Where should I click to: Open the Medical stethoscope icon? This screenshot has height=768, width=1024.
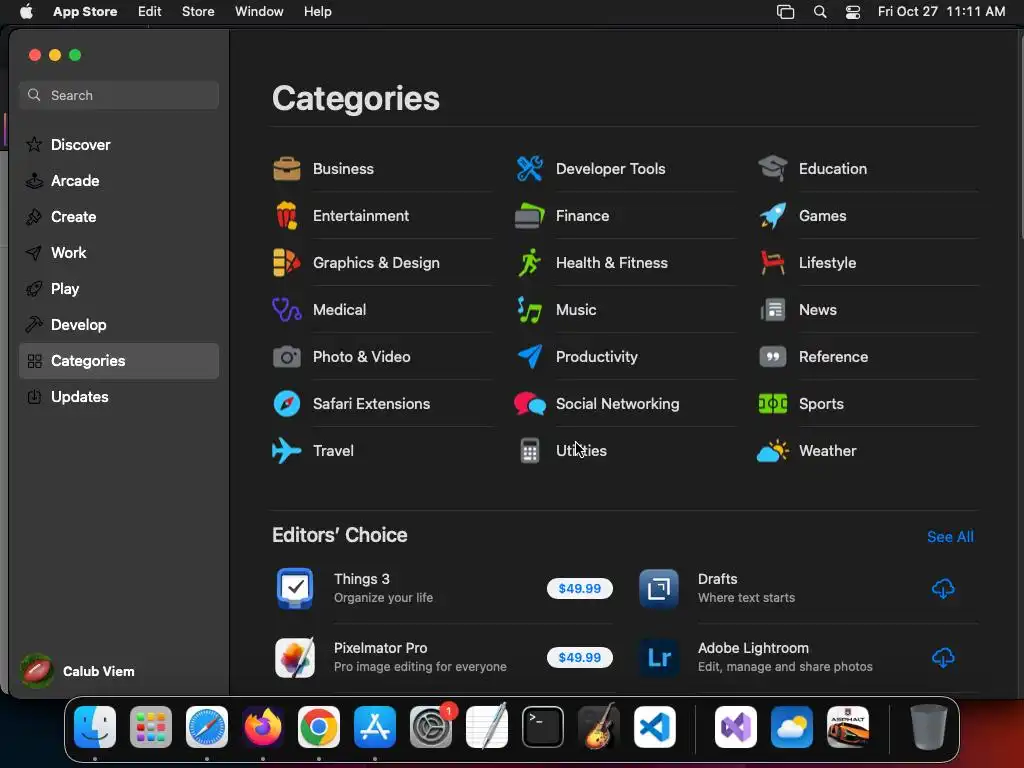pyautogui.click(x=287, y=310)
